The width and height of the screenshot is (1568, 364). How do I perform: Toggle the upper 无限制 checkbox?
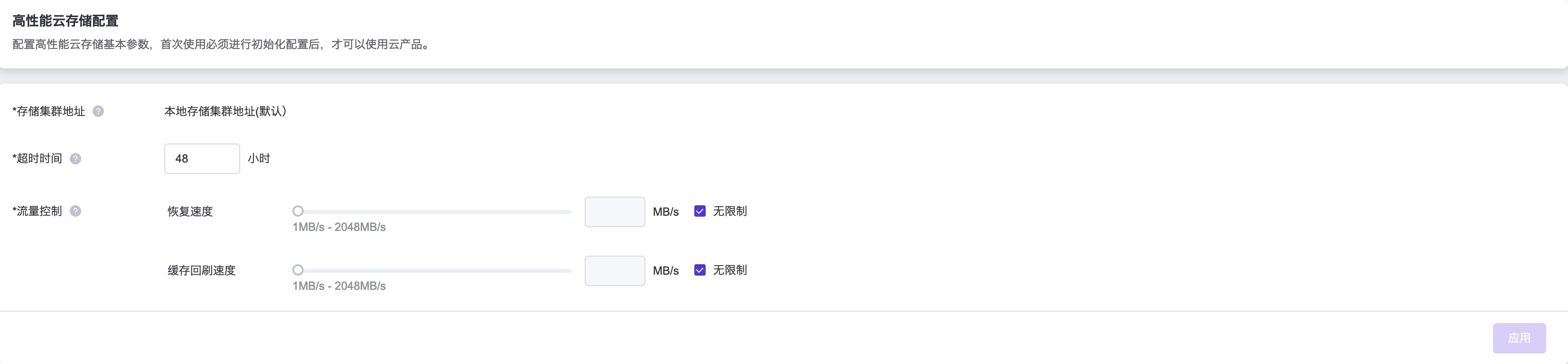coord(700,211)
